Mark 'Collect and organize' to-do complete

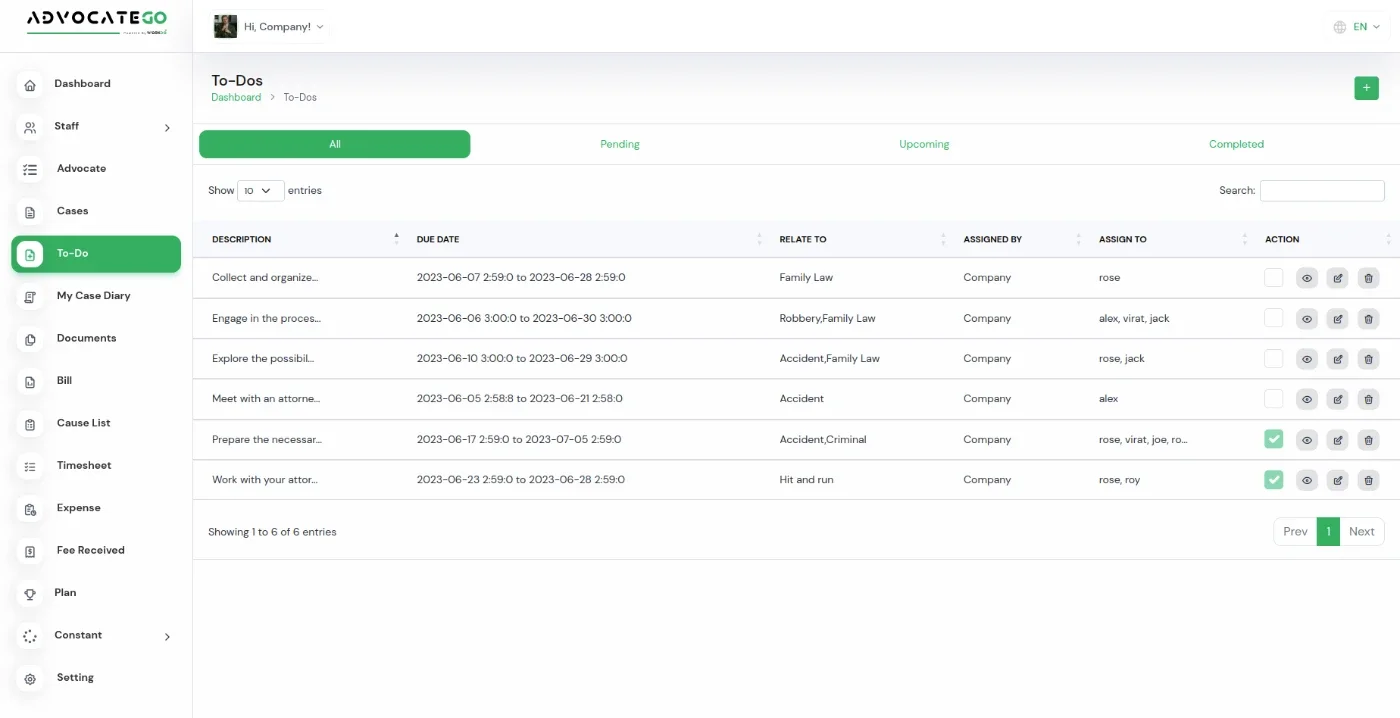(1273, 277)
